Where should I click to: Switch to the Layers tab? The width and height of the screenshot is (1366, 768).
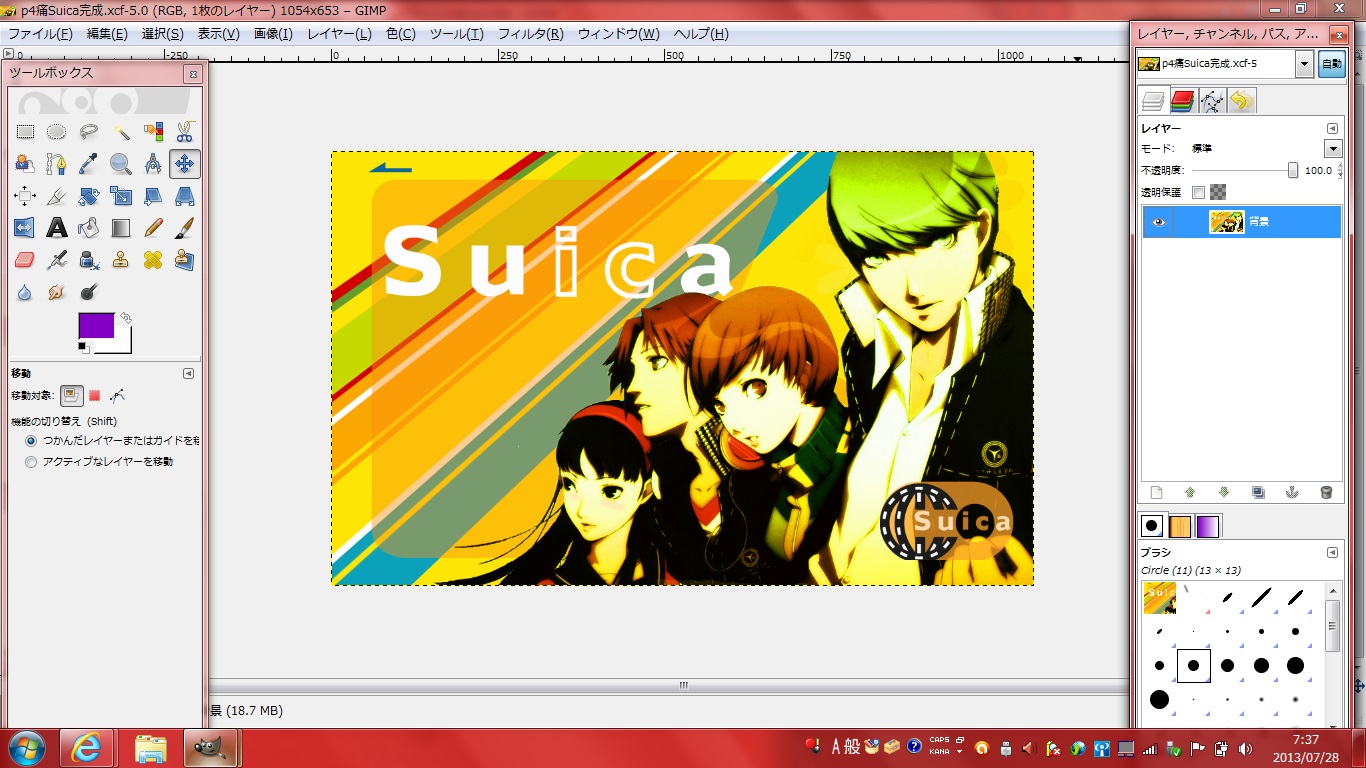pyautogui.click(x=1154, y=100)
